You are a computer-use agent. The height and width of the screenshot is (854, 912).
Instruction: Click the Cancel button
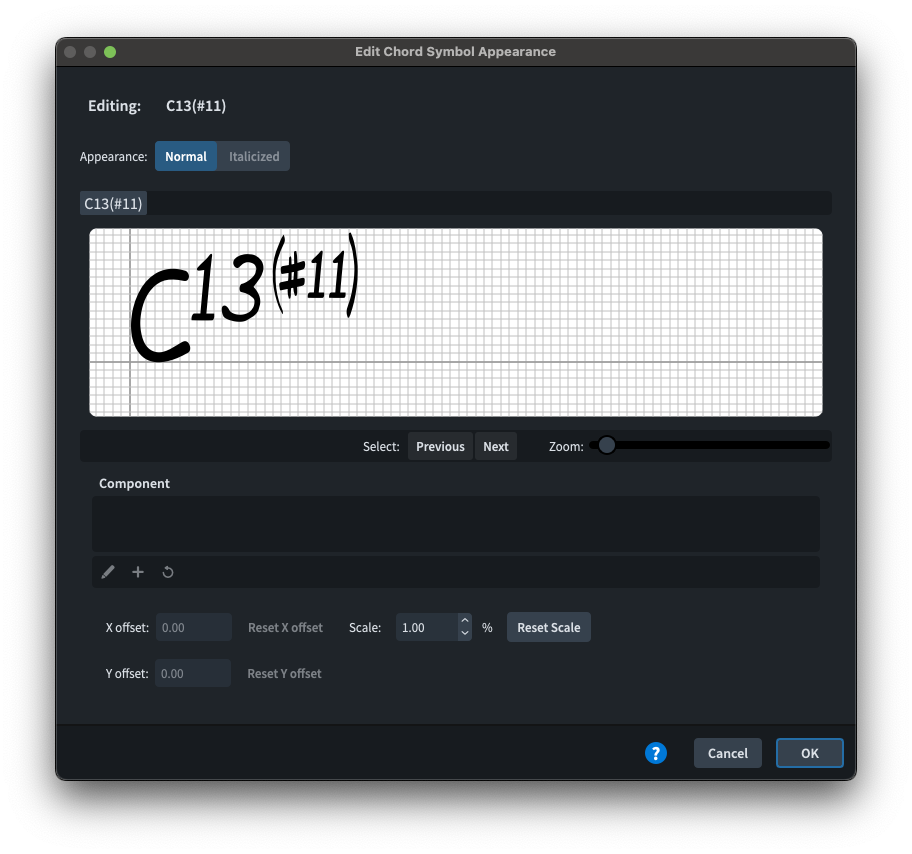coord(728,753)
